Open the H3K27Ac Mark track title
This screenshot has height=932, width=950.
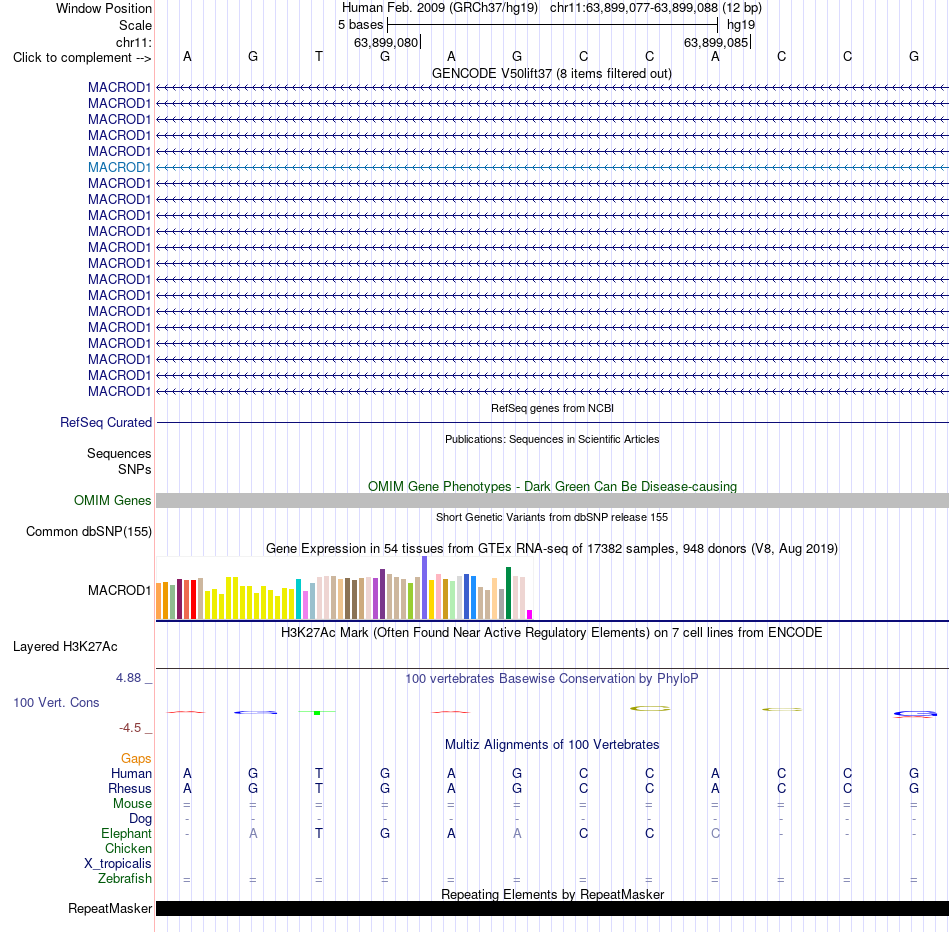click(552, 633)
